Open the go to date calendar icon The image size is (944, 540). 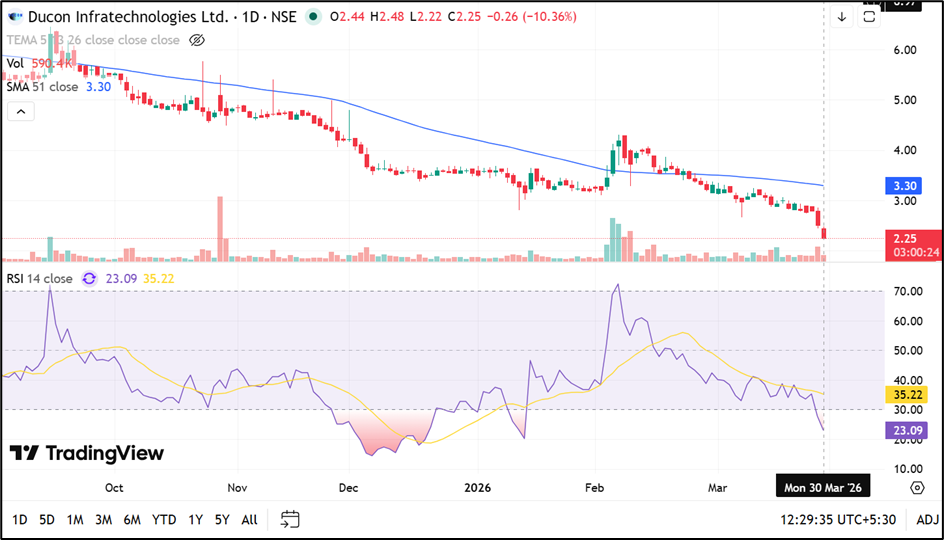coord(290,519)
